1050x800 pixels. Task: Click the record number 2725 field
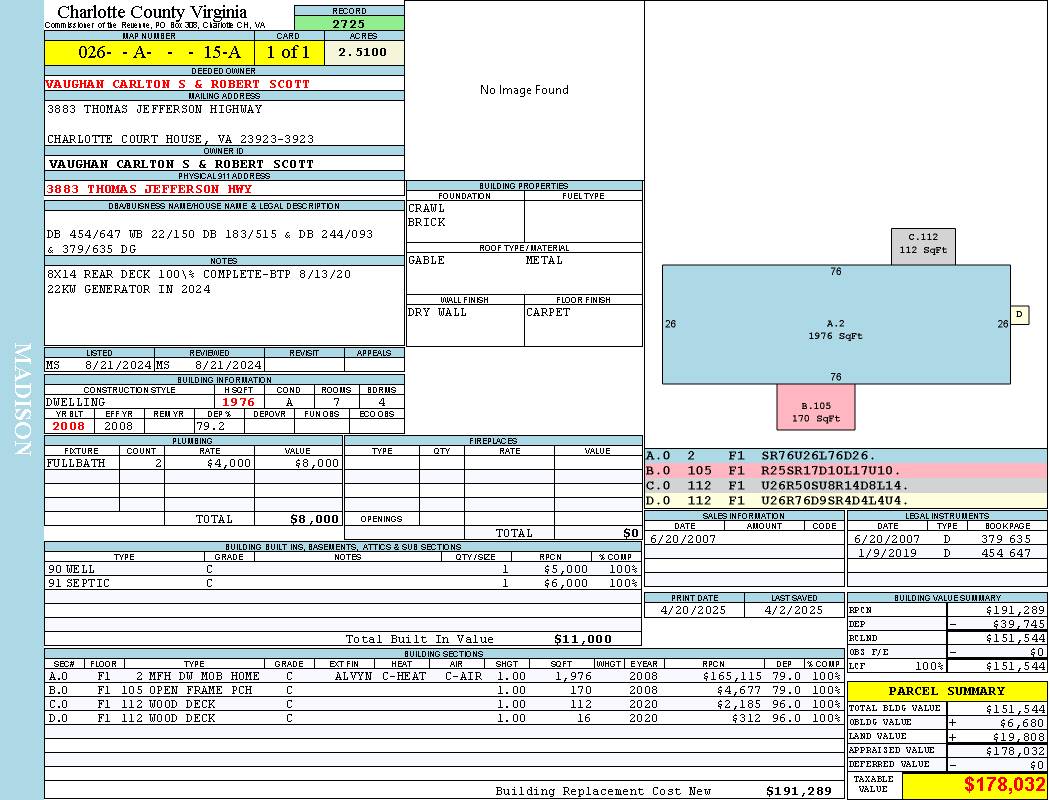click(x=349, y=23)
